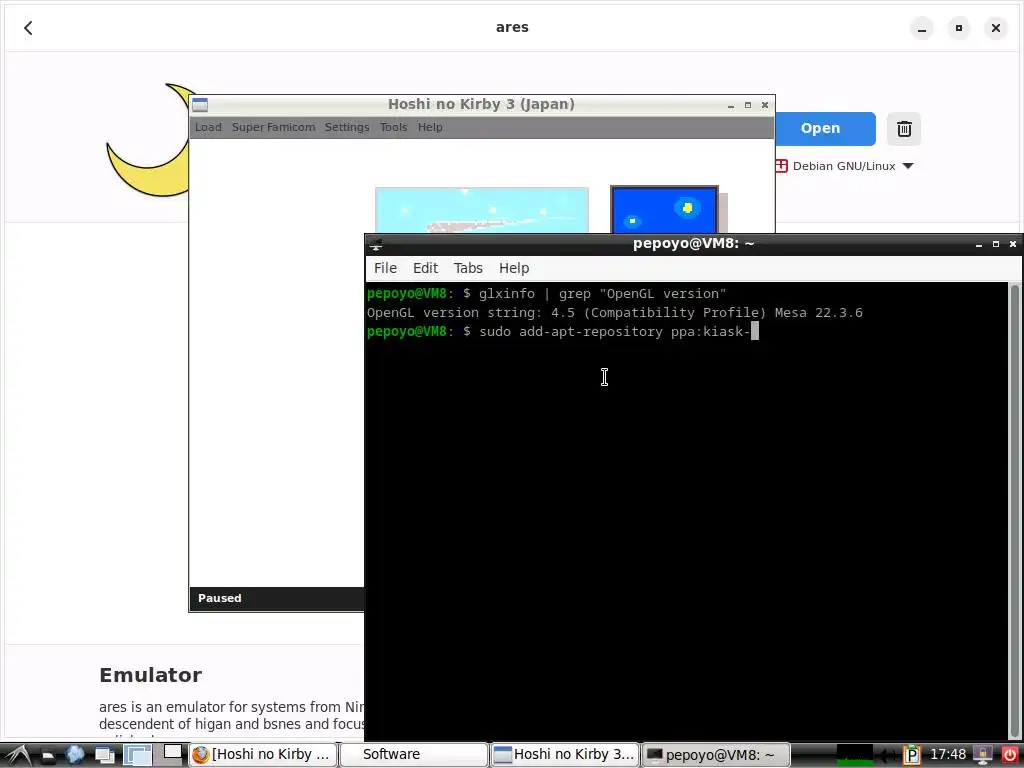
Task: Launch the file manager from the taskbar
Action: 48,756
